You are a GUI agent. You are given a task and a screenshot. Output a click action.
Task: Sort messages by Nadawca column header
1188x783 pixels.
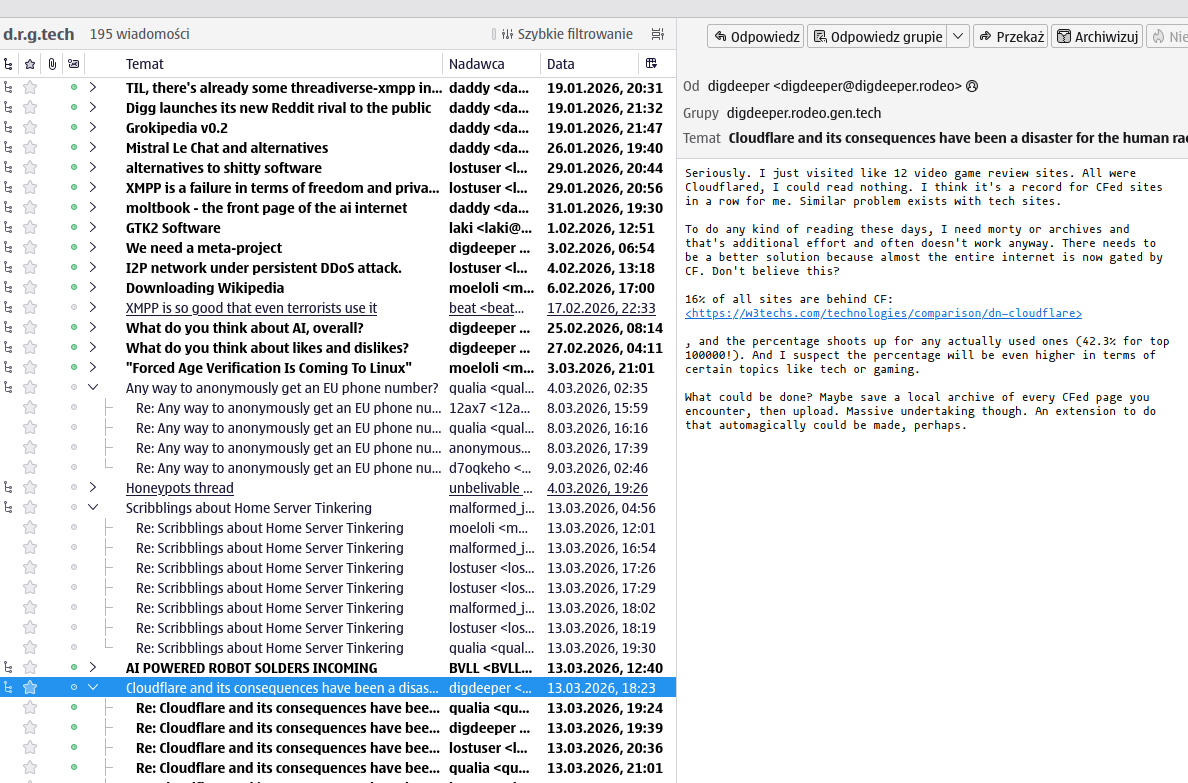[x=491, y=64]
